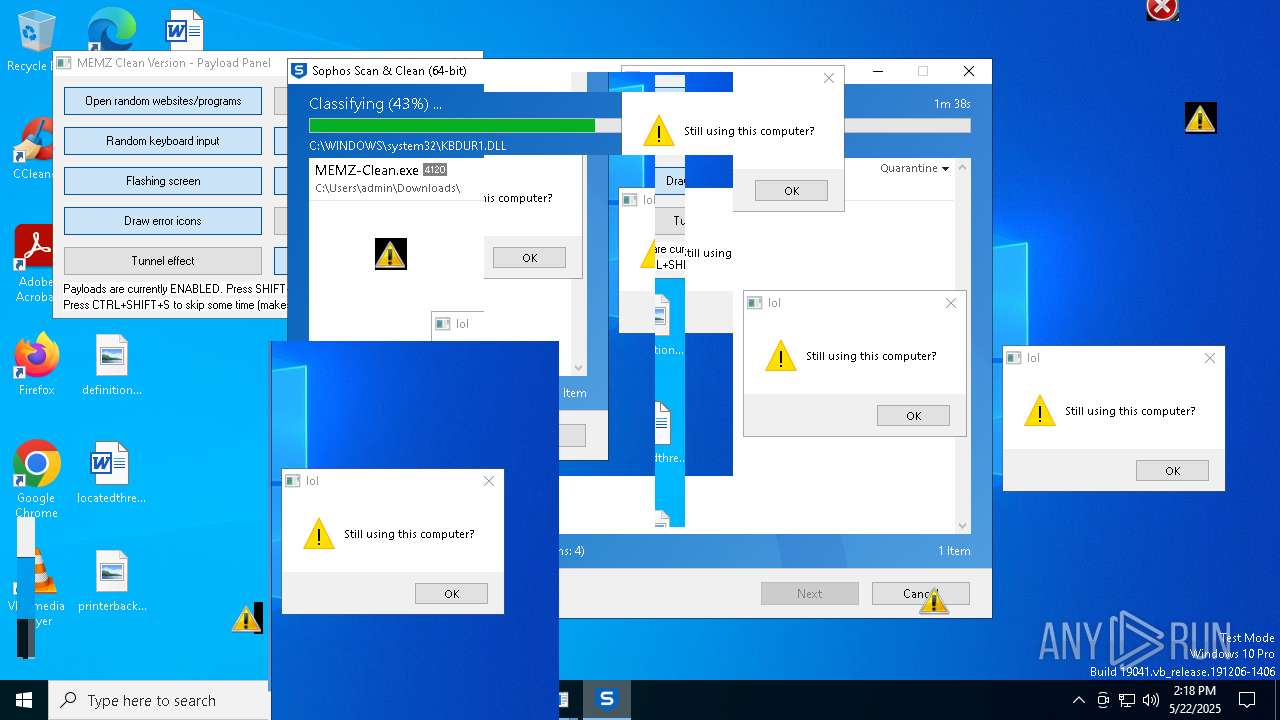Open the Windows Start menu
Image resolution: width=1280 pixels, height=720 pixels.
click(x=24, y=700)
